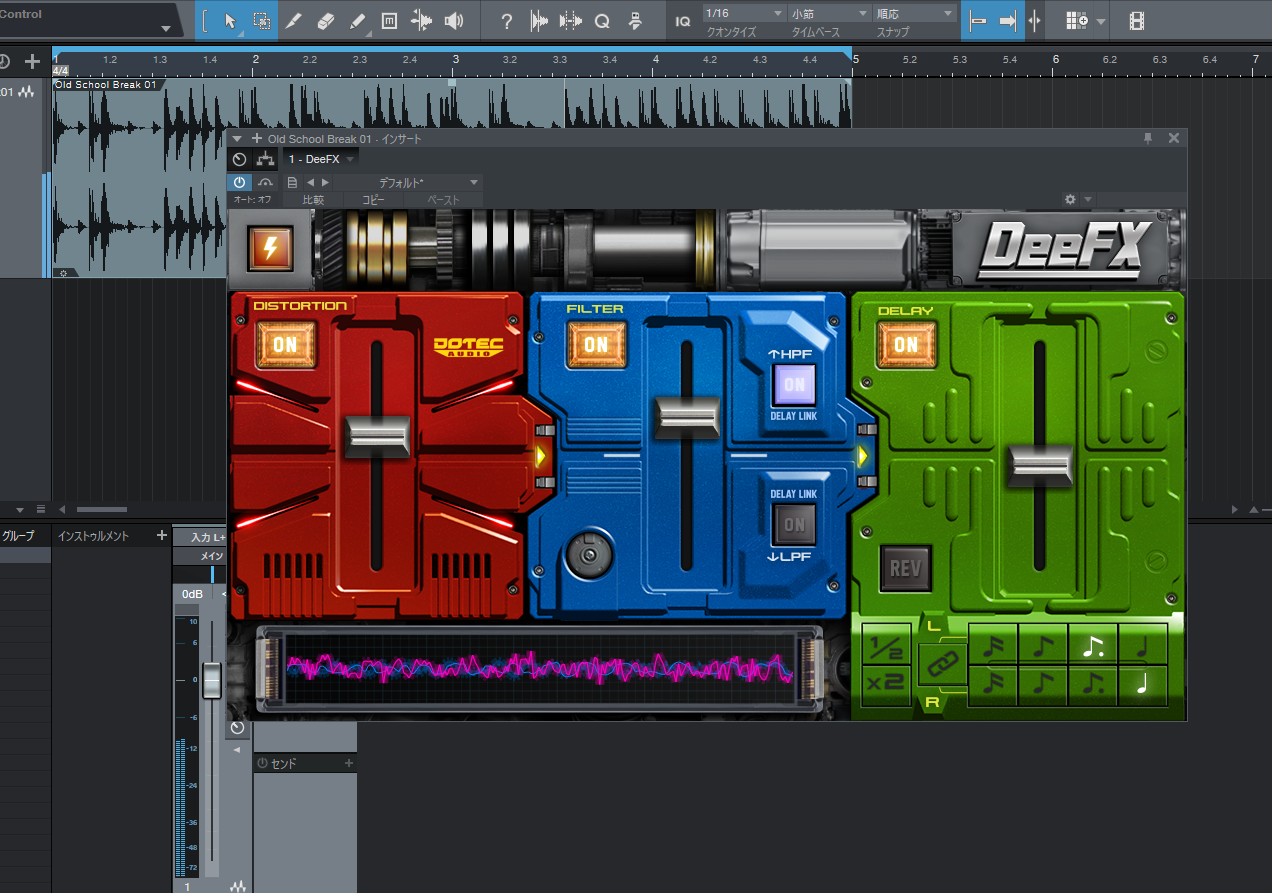The image size is (1272, 893).
Task: Open the 1/16 quantize dropdown
Action: point(744,13)
